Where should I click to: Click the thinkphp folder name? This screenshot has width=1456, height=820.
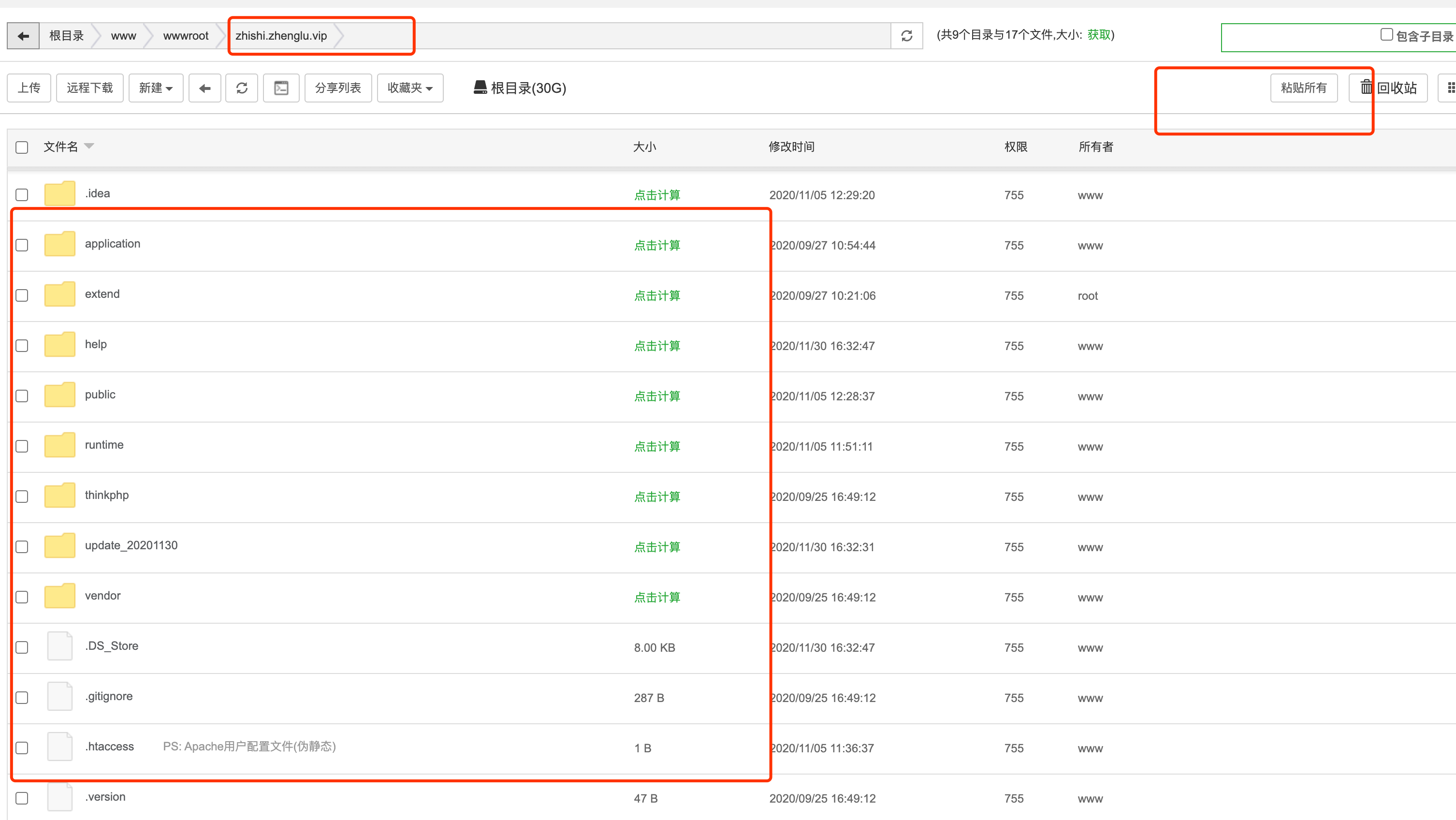coord(107,496)
